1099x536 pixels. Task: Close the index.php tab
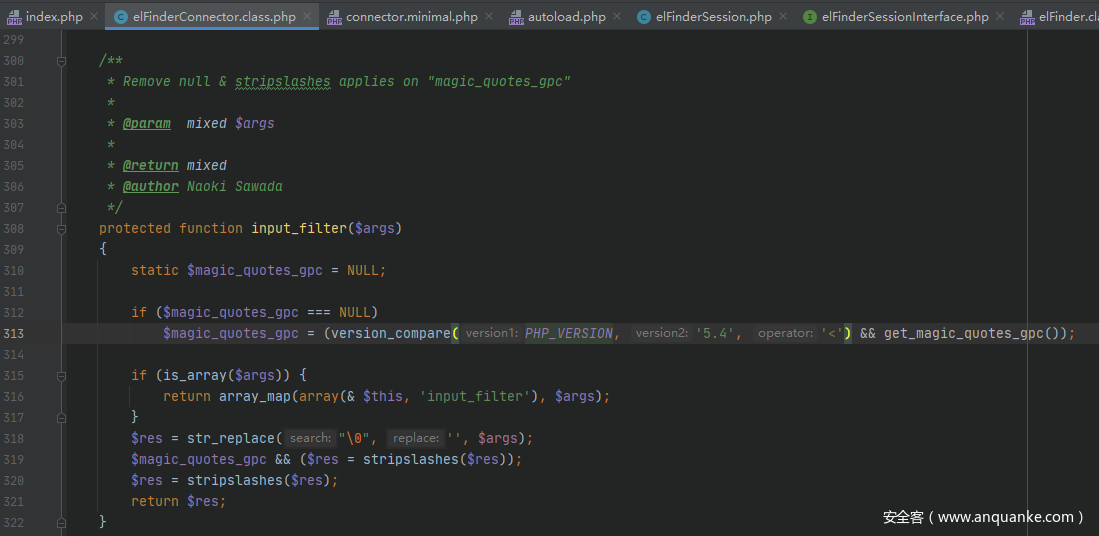click(94, 17)
